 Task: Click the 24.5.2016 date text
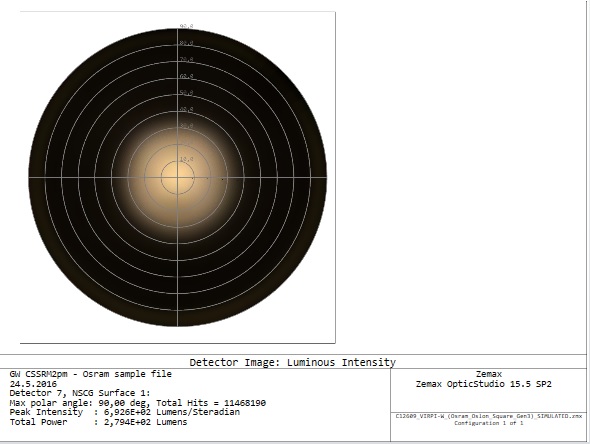tap(33, 384)
